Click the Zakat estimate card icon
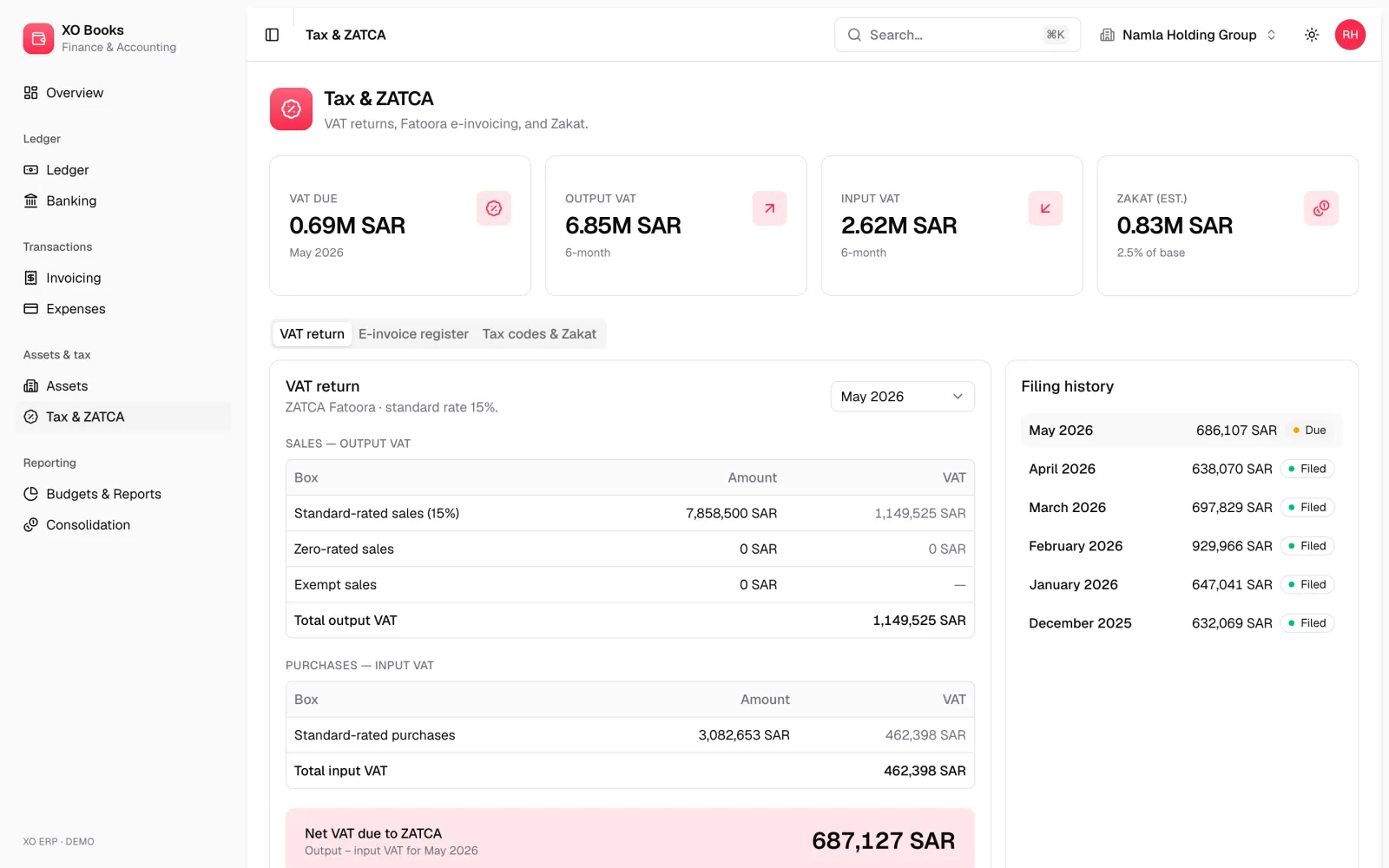 pos(1321,208)
